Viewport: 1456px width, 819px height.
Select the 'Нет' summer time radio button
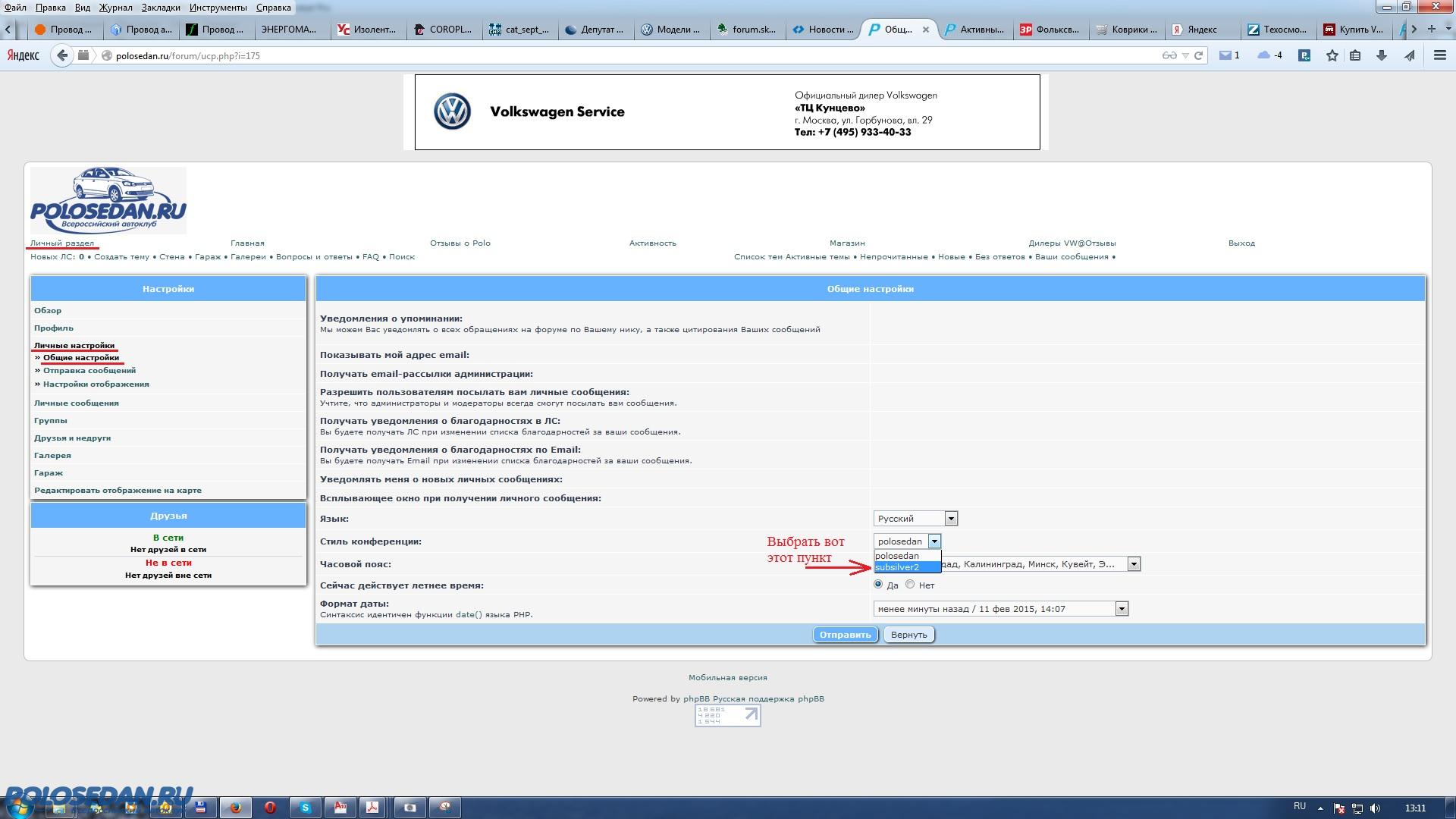[x=910, y=585]
